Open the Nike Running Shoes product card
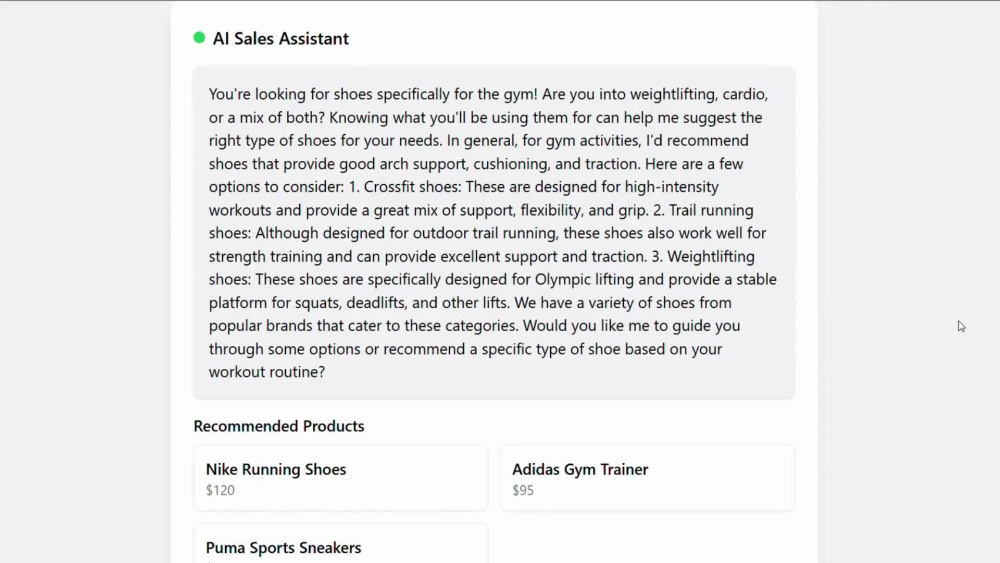 341,478
